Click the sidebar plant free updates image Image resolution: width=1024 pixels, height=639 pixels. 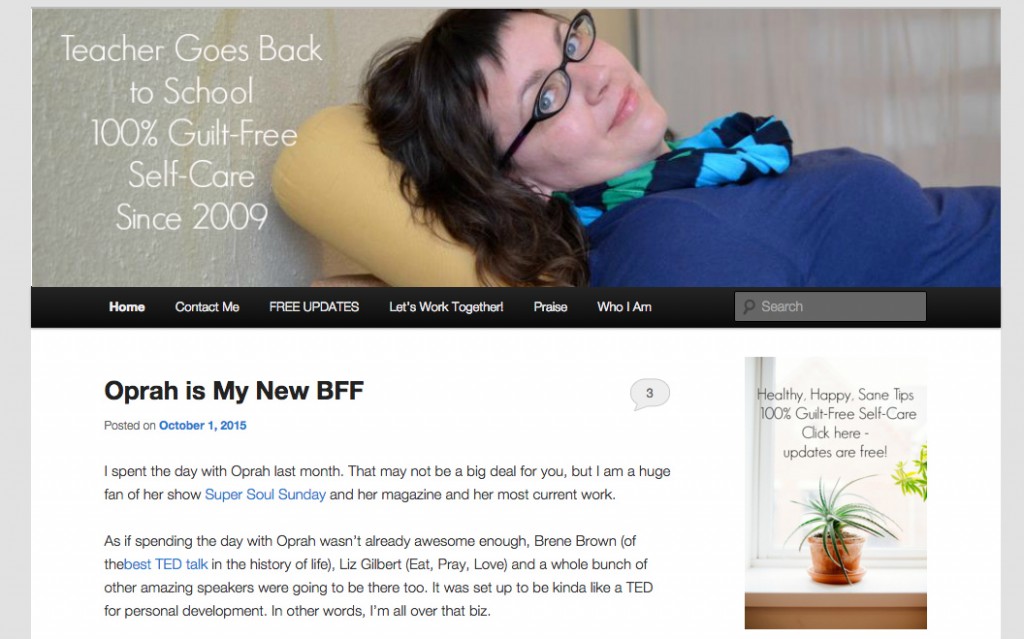835,493
